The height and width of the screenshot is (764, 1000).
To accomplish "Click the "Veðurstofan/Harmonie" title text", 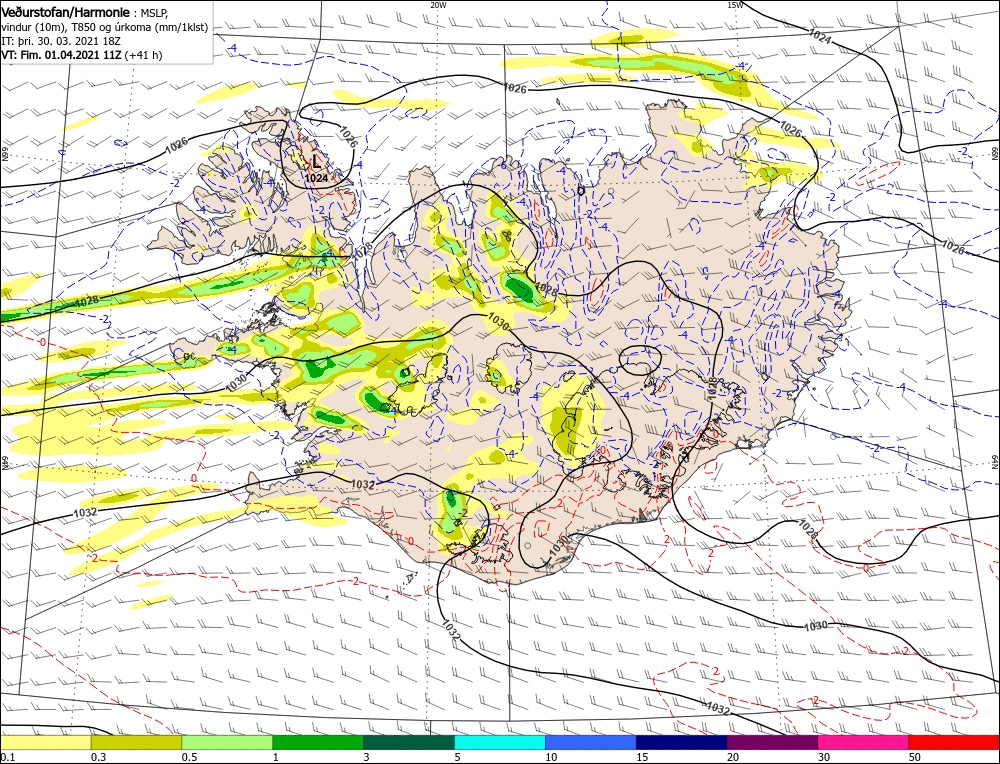I will 65,13.
